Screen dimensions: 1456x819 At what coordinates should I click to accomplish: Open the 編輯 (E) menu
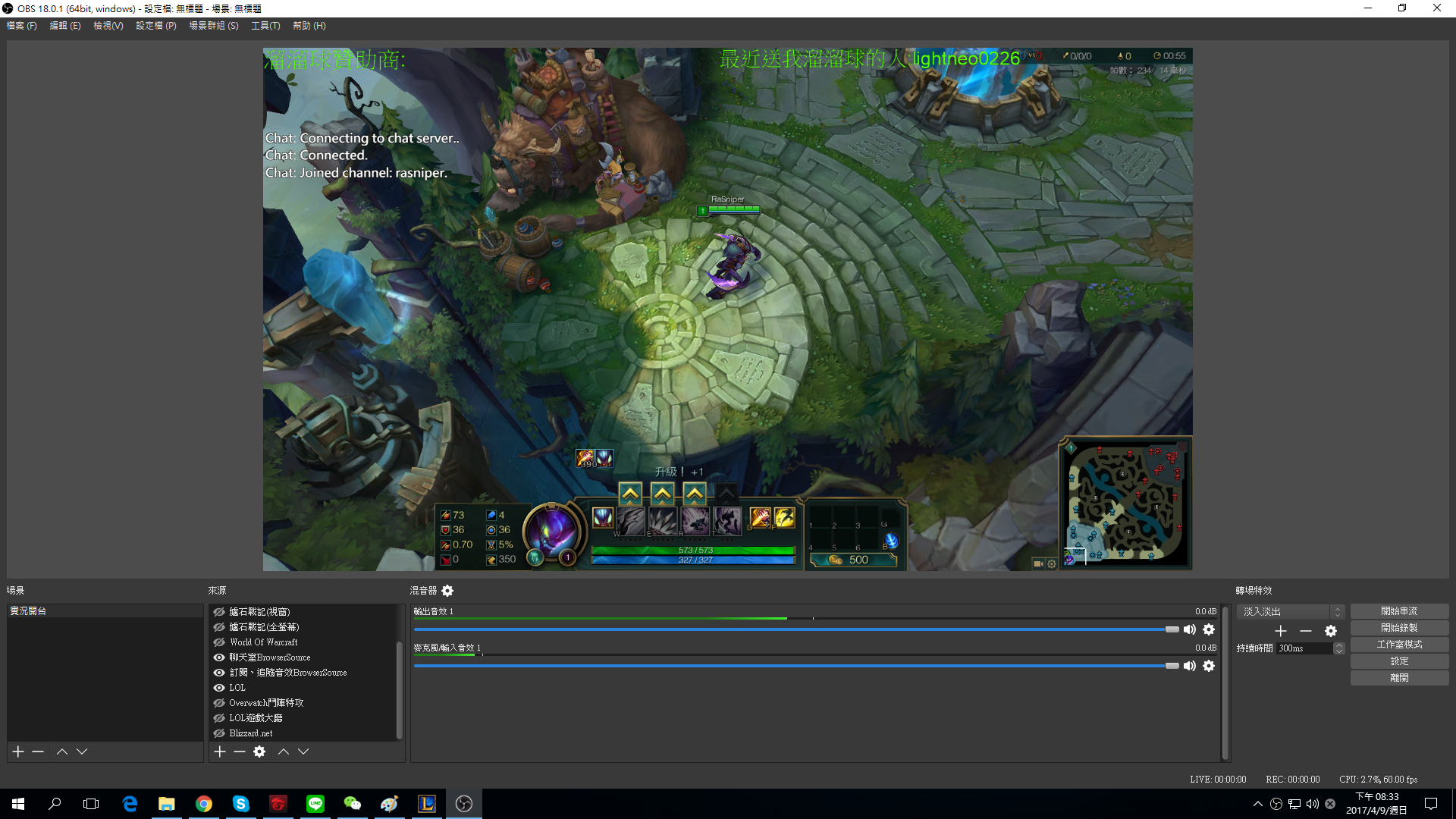click(x=65, y=26)
